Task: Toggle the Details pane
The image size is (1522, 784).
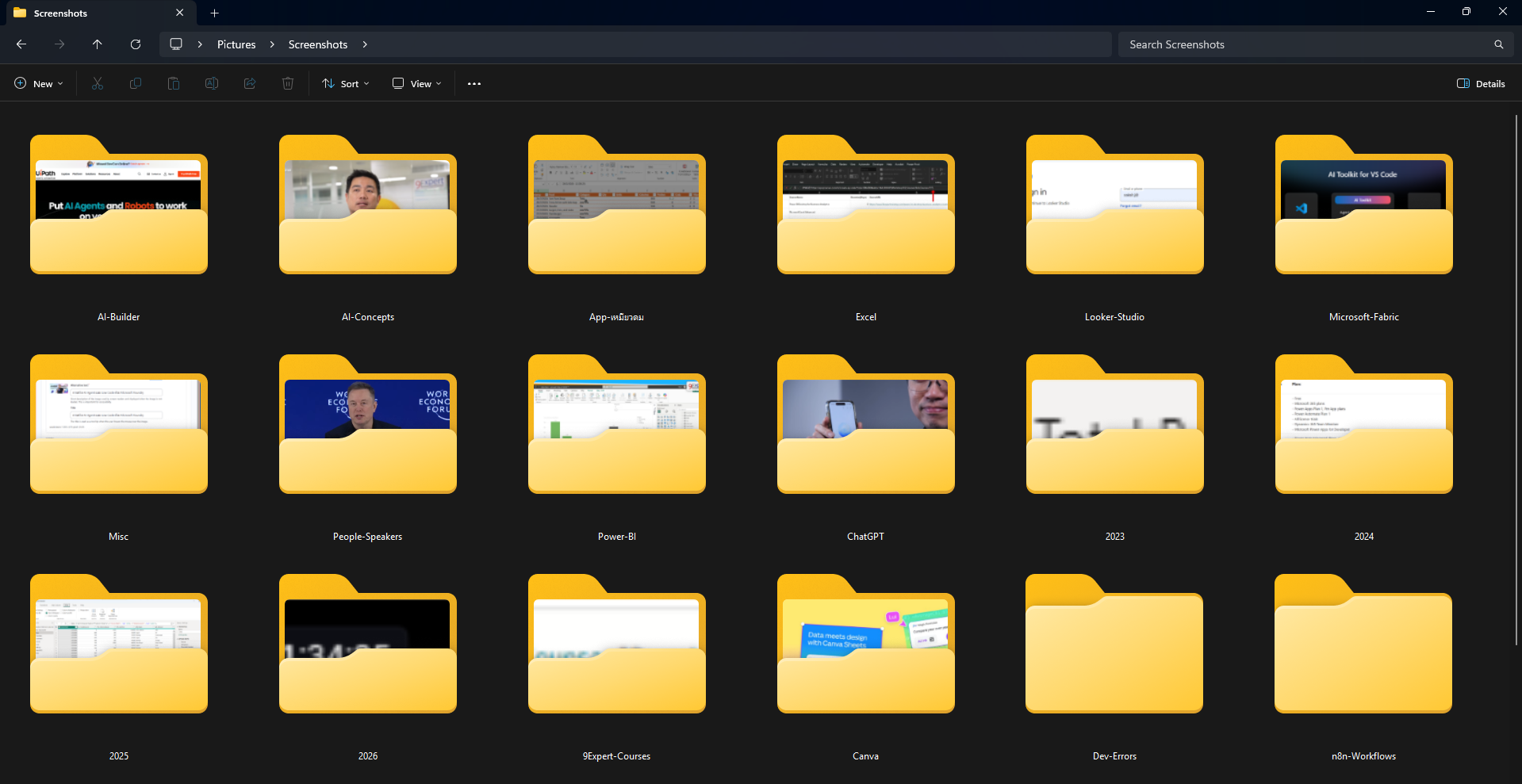Action: coord(1481,83)
